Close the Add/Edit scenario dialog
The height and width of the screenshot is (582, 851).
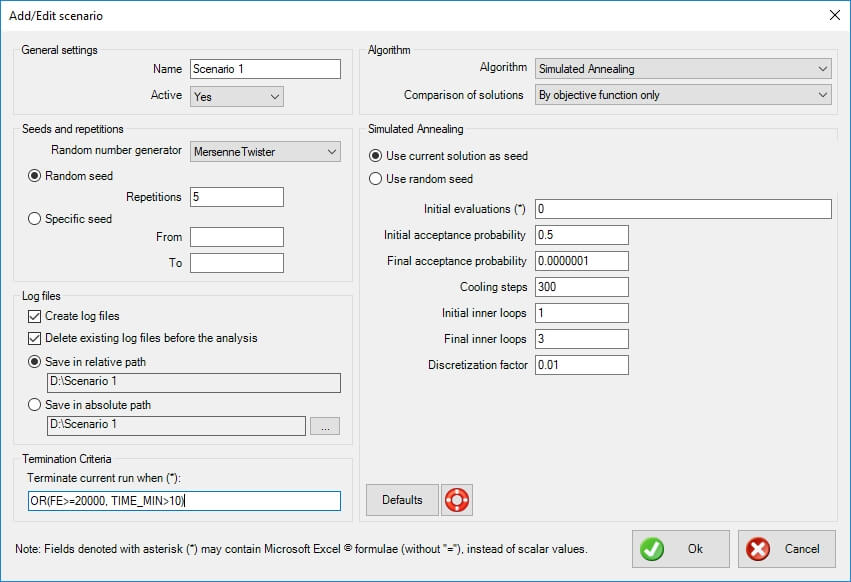pos(835,15)
